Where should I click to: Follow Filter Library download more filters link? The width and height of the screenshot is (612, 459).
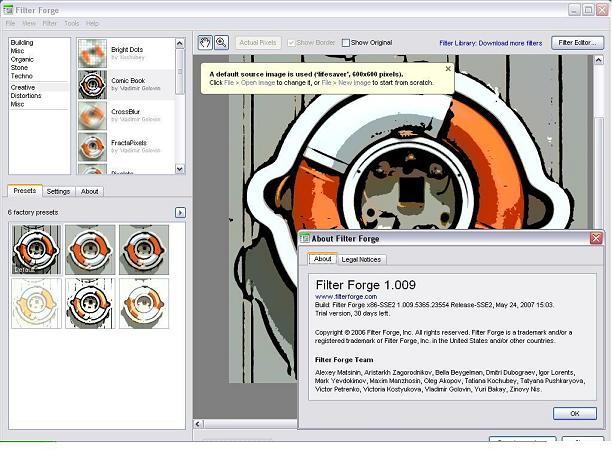tap(491, 43)
